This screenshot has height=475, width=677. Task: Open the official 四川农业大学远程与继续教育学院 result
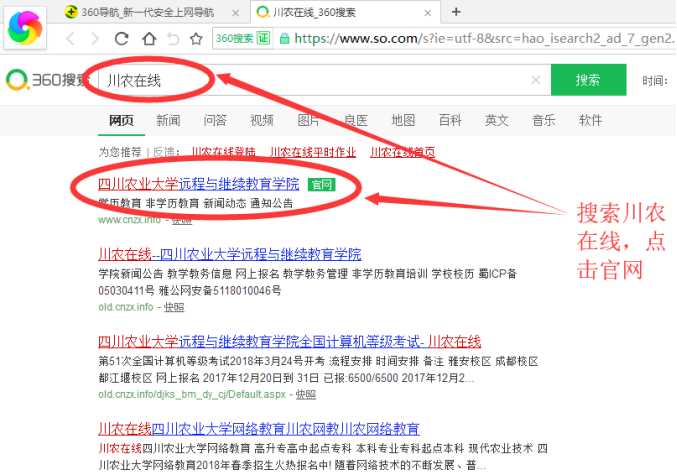tap(199, 184)
